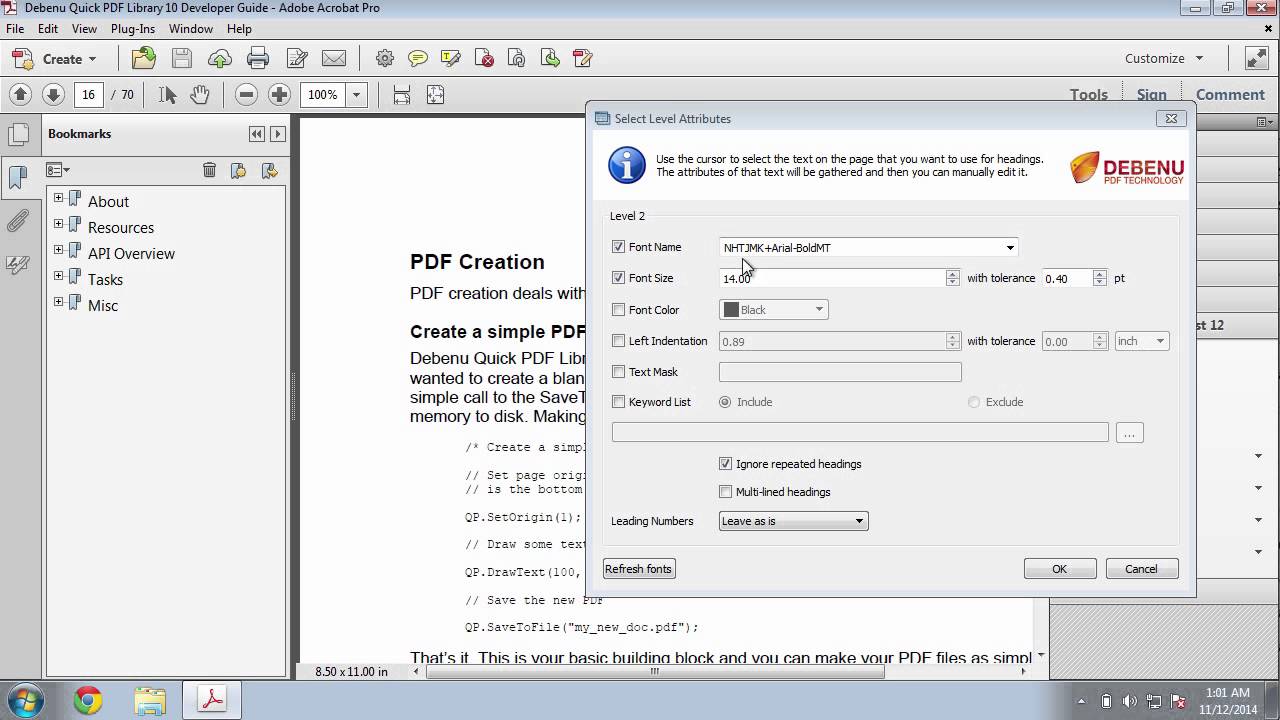The width and height of the screenshot is (1280, 720).
Task: Open the Comment pane
Action: pos(1230,95)
